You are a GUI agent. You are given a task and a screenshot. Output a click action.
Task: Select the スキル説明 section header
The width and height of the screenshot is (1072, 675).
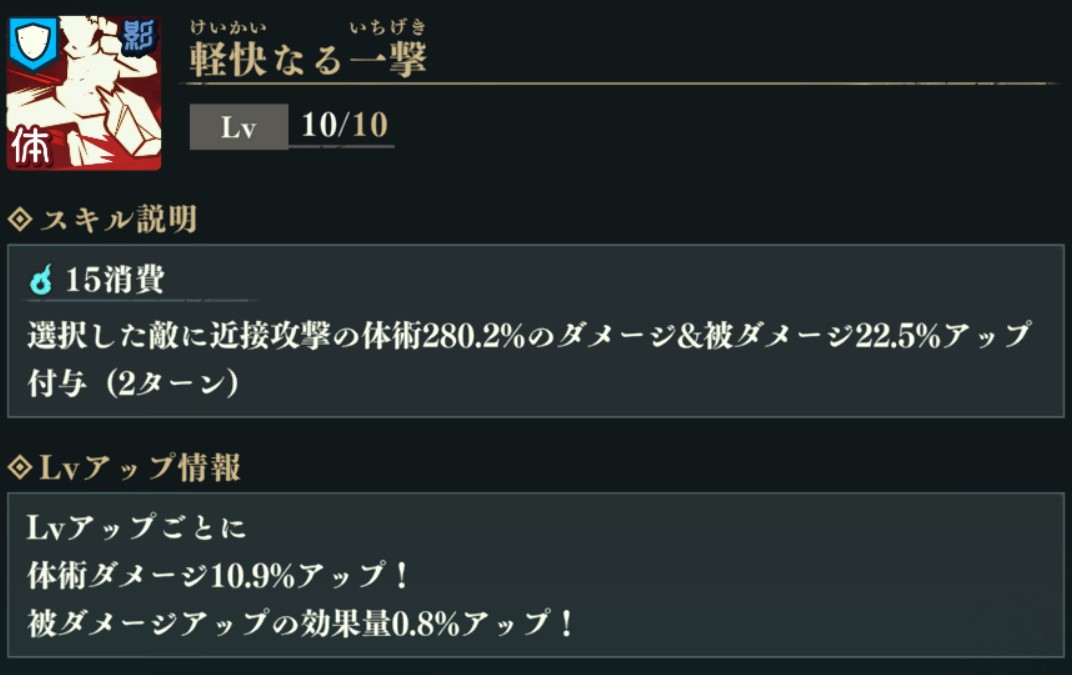coord(117,220)
